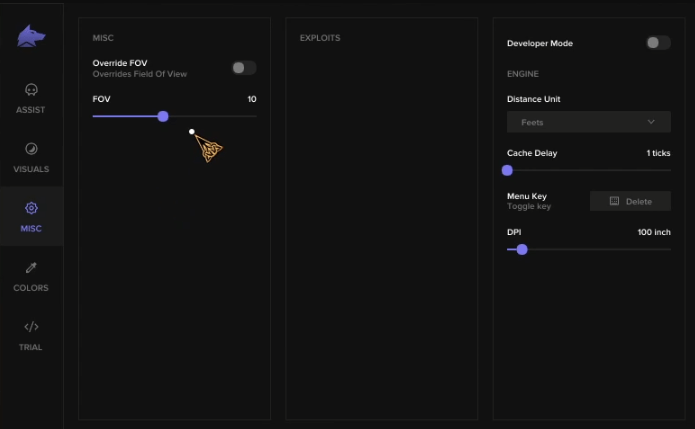Open the Colors eyedropper icon
Screen dimensions: 695x429
[31, 267]
